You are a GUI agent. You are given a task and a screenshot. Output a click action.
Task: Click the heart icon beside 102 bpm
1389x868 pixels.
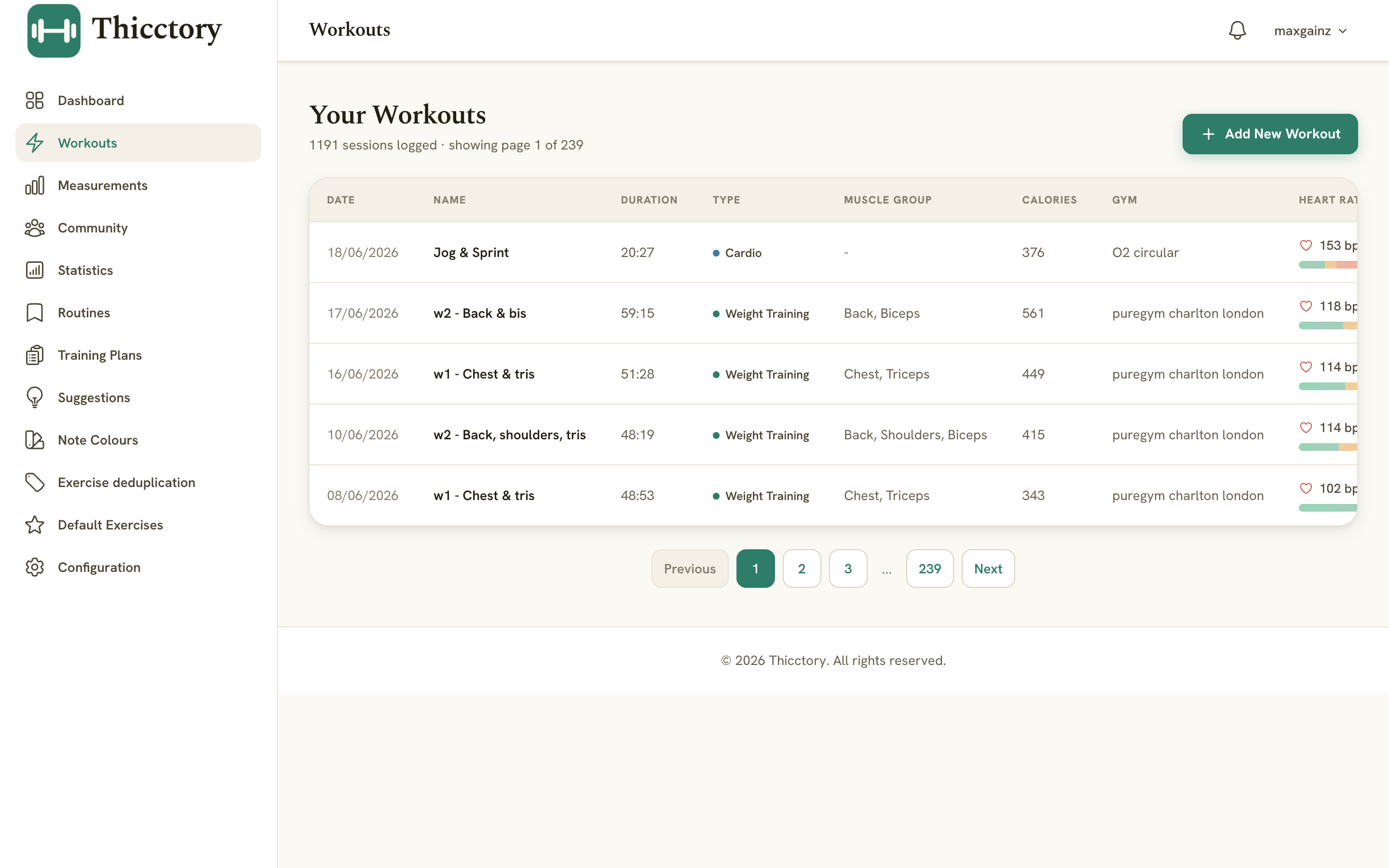(1306, 489)
